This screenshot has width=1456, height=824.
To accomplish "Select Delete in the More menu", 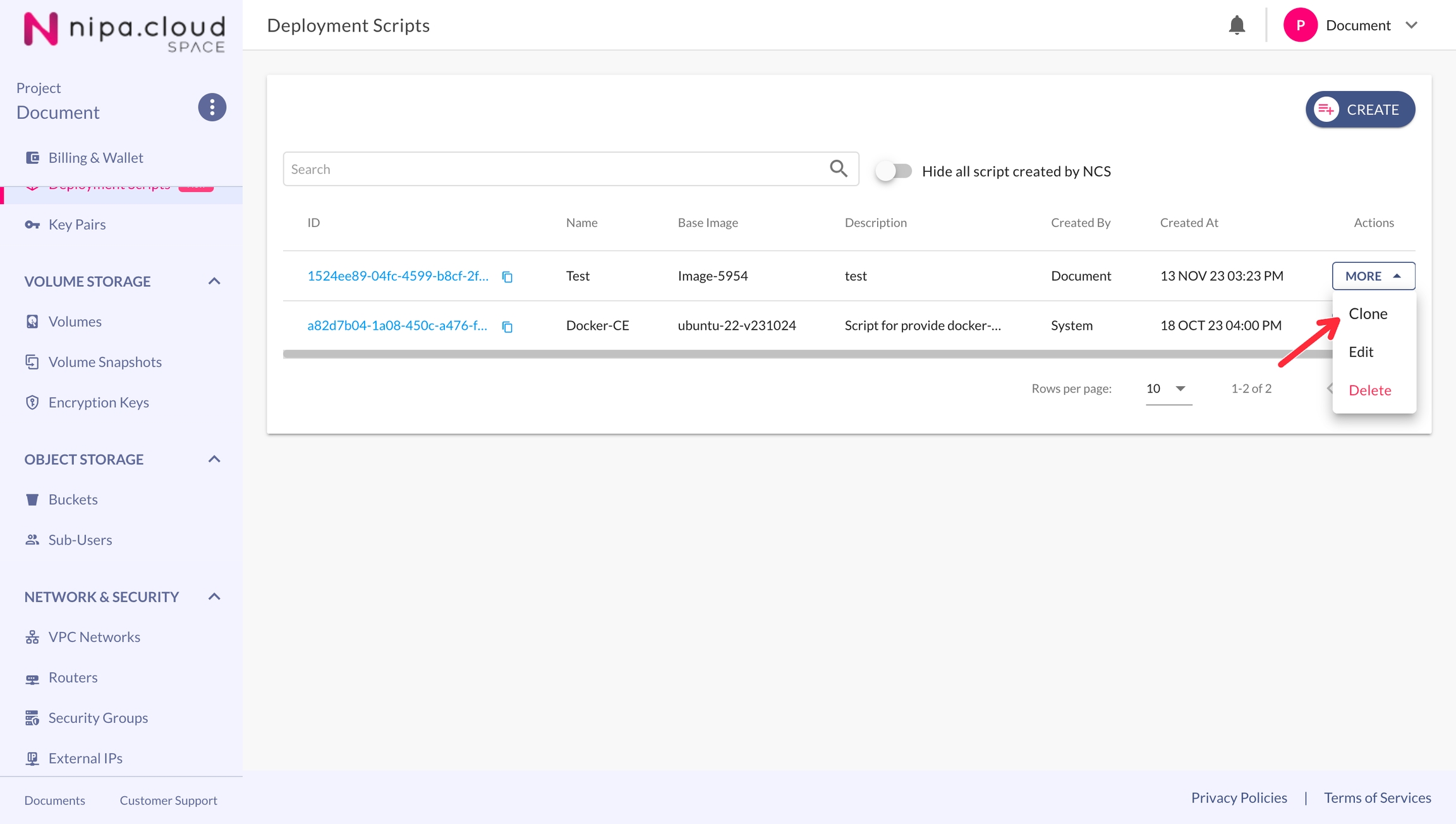I will click(x=1369, y=391).
